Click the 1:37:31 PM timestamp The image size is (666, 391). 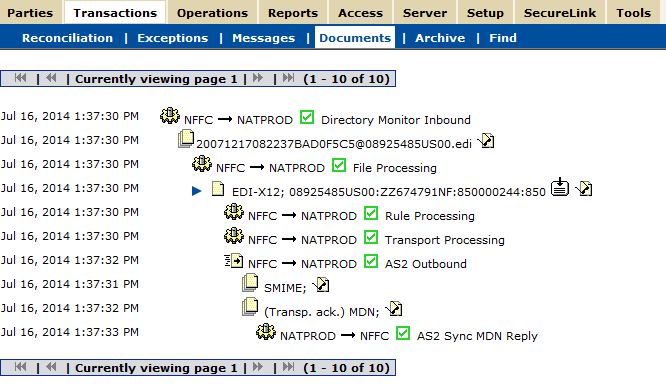[x=70, y=284]
